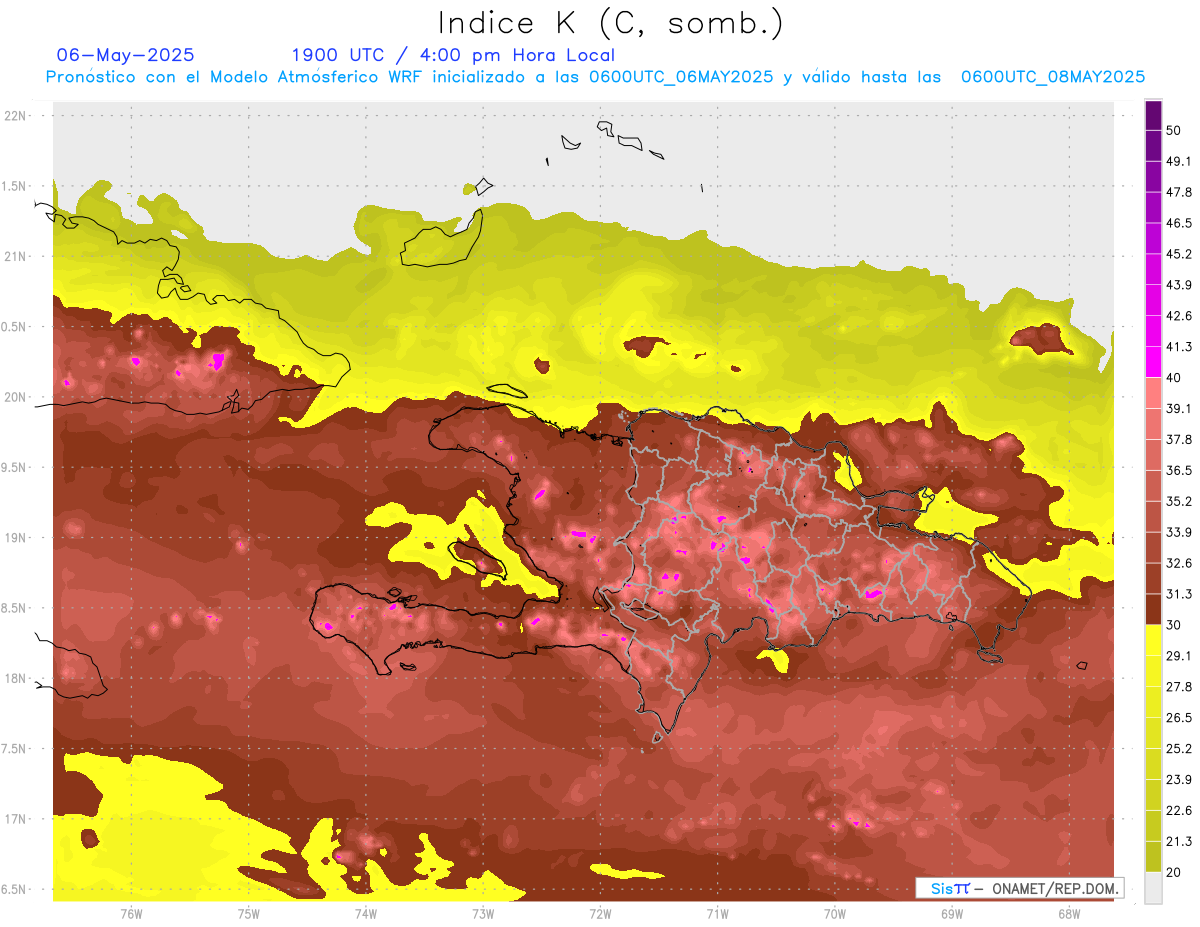Click initialization time "0600UTC_06MAY2025"

click(681, 77)
